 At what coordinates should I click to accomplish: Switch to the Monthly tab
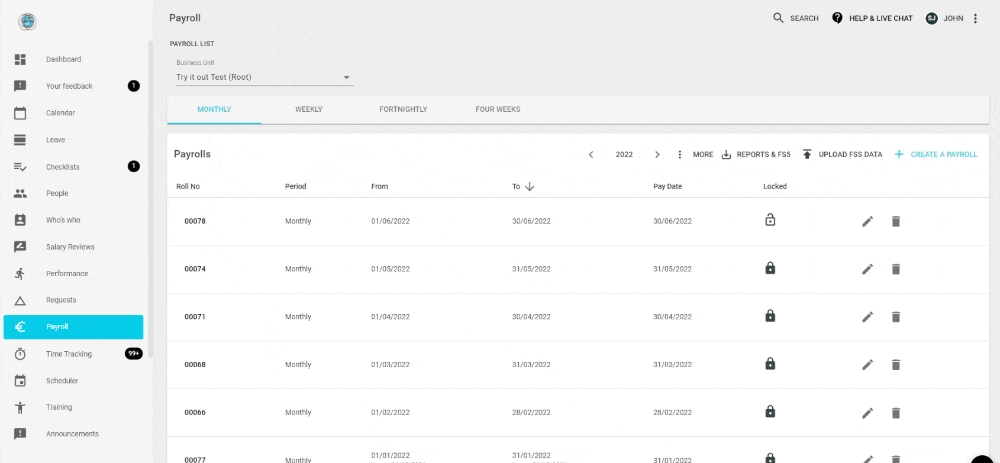tap(214, 110)
